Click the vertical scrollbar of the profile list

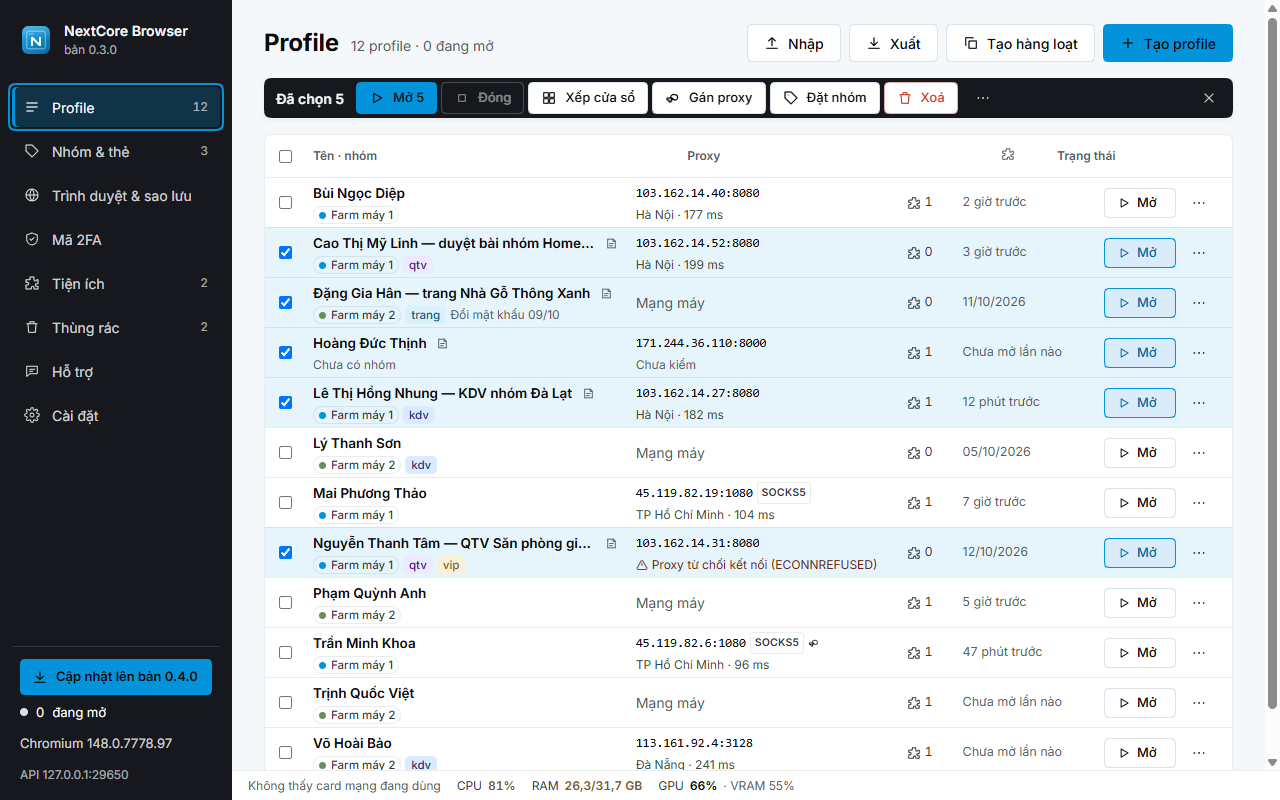tap(1273, 365)
